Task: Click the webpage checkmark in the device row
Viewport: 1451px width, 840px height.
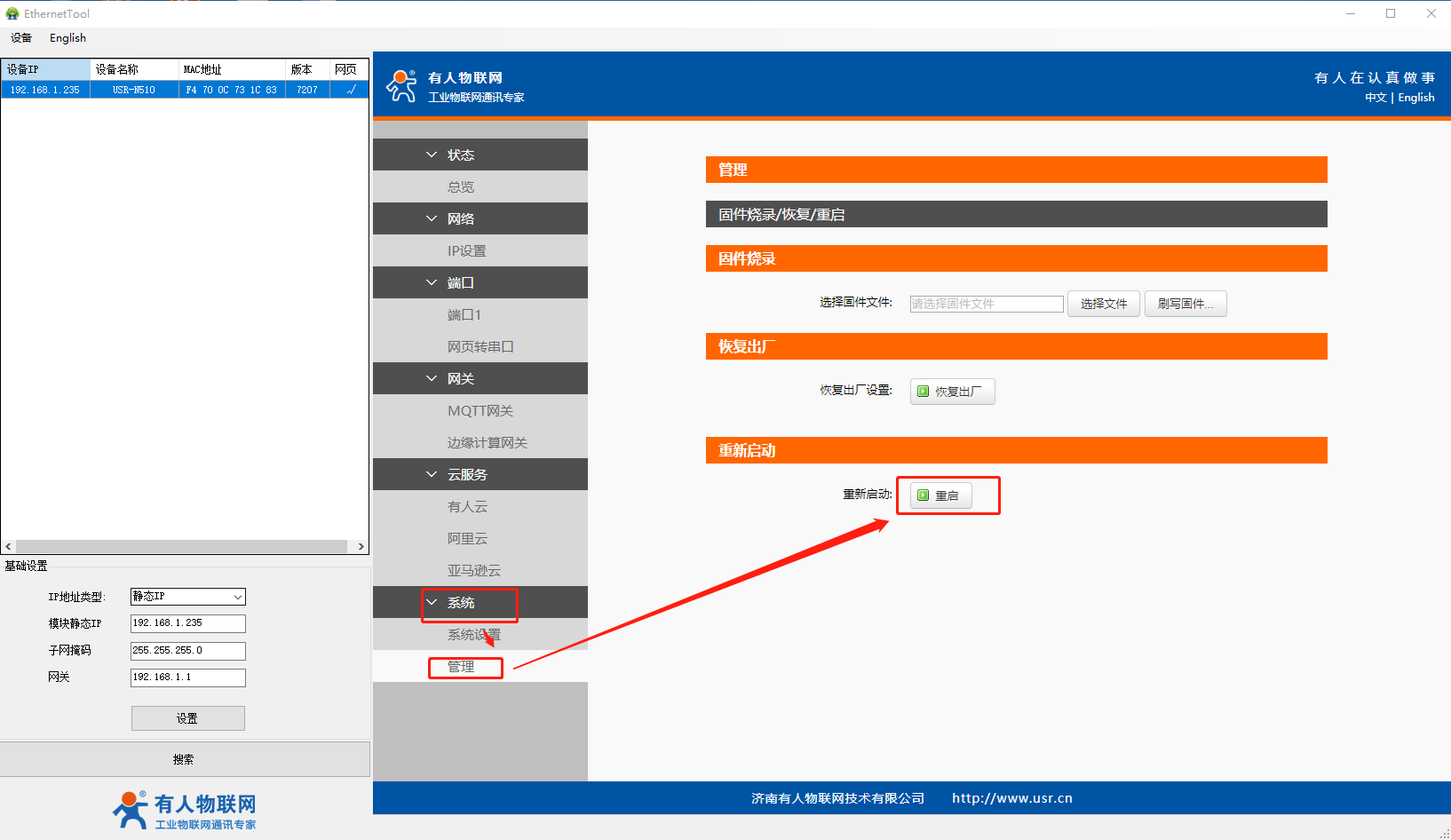Action: [x=351, y=90]
